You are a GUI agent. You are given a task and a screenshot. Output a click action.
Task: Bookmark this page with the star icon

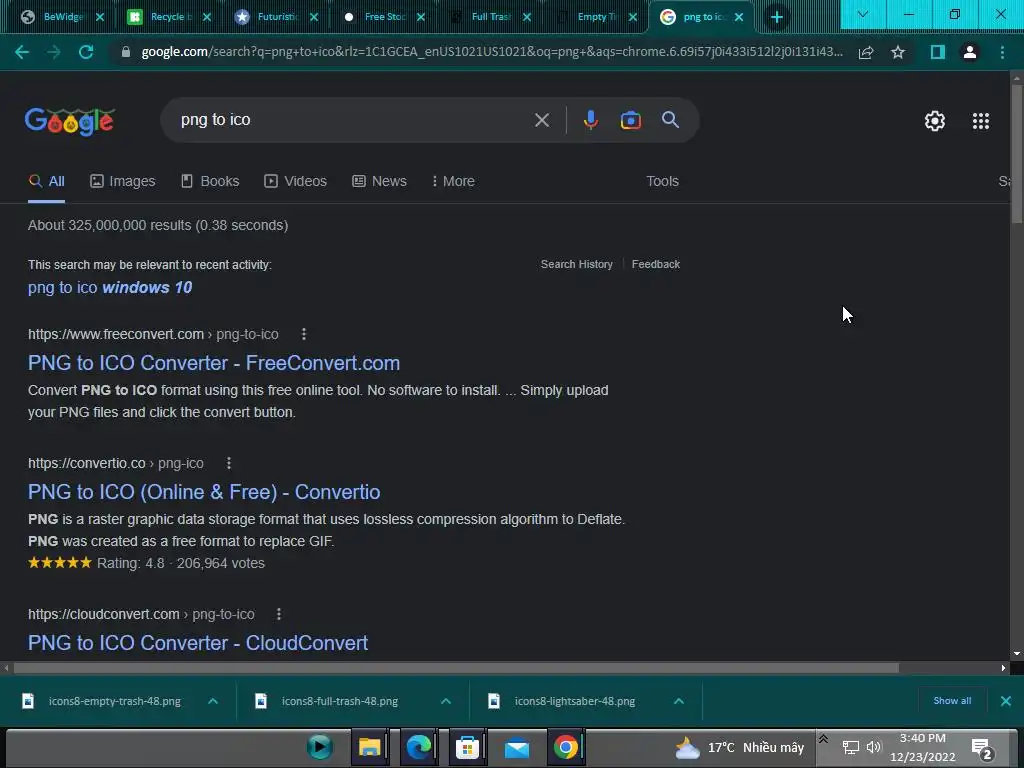[898, 52]
